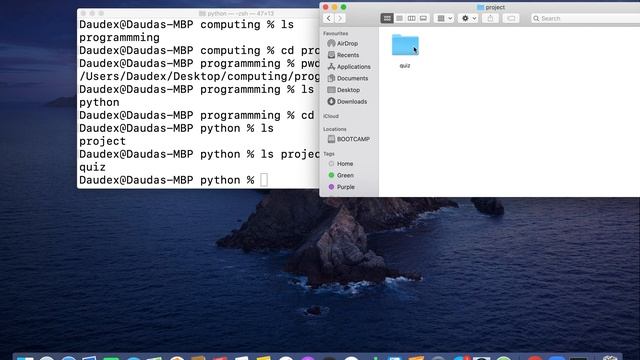
Task: Switch Finder to gallery view
Action: tap(423, 18)
